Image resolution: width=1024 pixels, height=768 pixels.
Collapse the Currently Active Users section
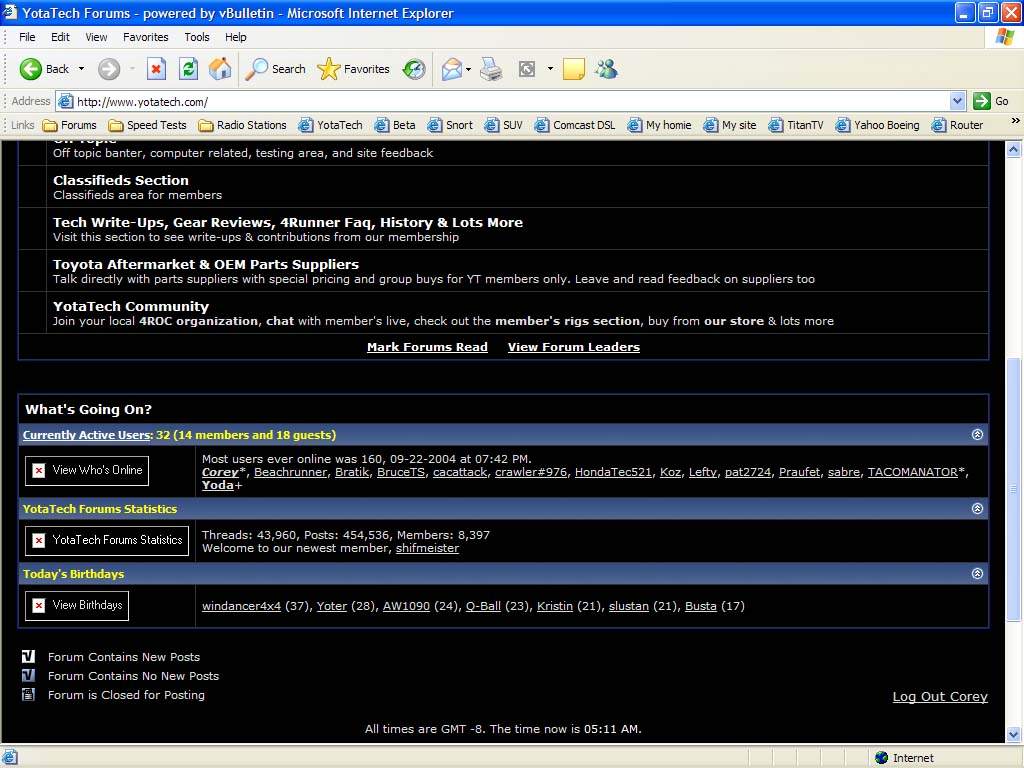coord(977,434)
